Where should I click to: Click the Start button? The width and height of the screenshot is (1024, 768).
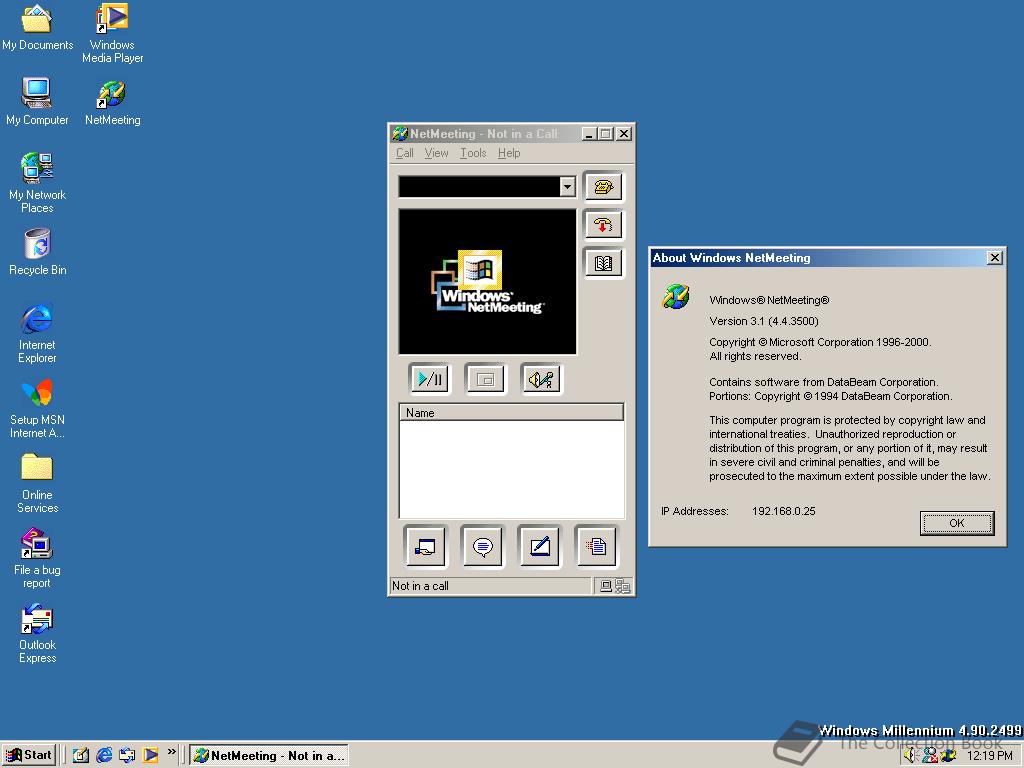pyautogui.click(x=29, y=755)
